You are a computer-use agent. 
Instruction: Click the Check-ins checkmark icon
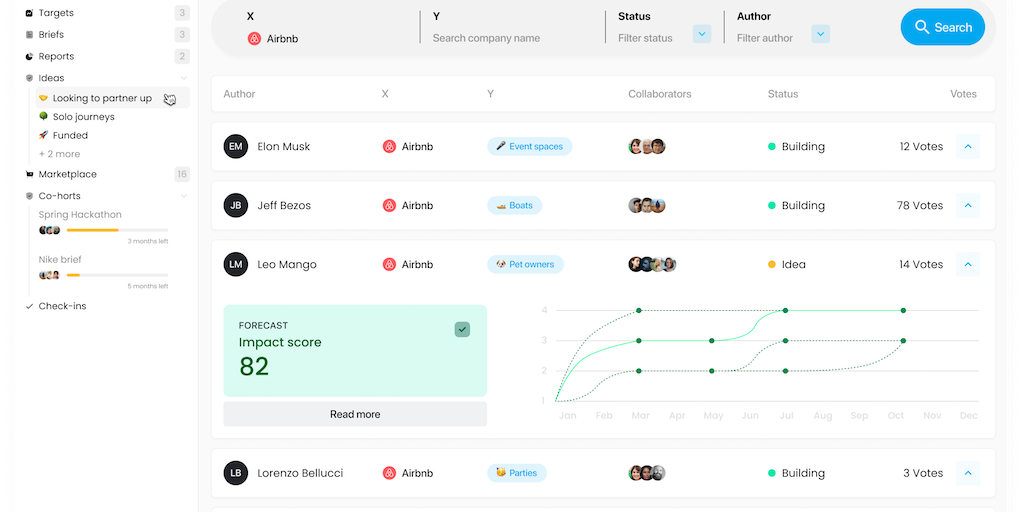click(29, 306)
